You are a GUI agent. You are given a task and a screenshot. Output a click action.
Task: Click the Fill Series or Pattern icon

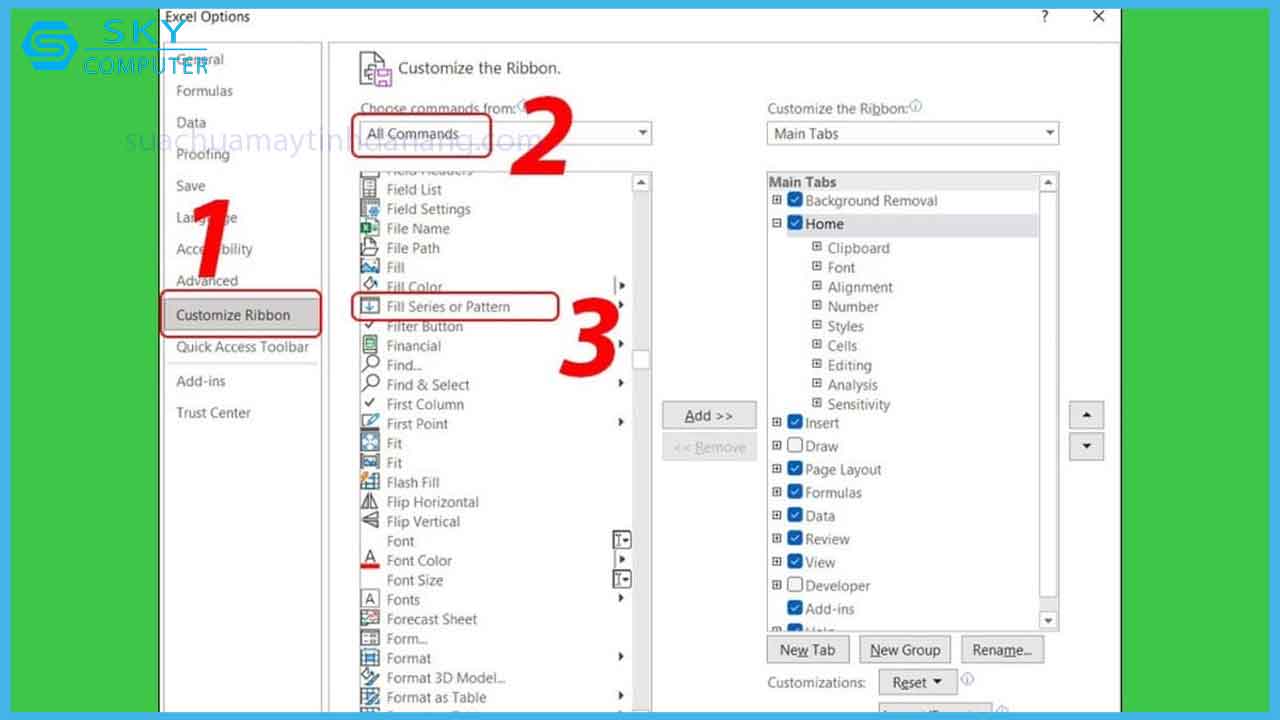coord(370,306)
